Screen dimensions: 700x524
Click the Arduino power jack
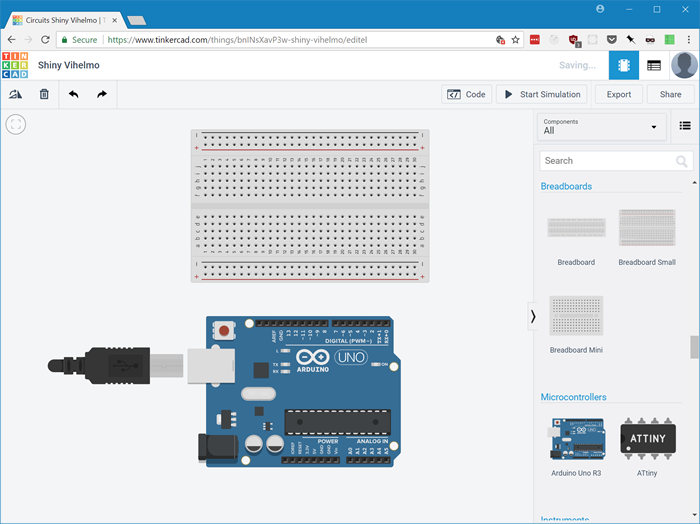click(x=218, y=447)
